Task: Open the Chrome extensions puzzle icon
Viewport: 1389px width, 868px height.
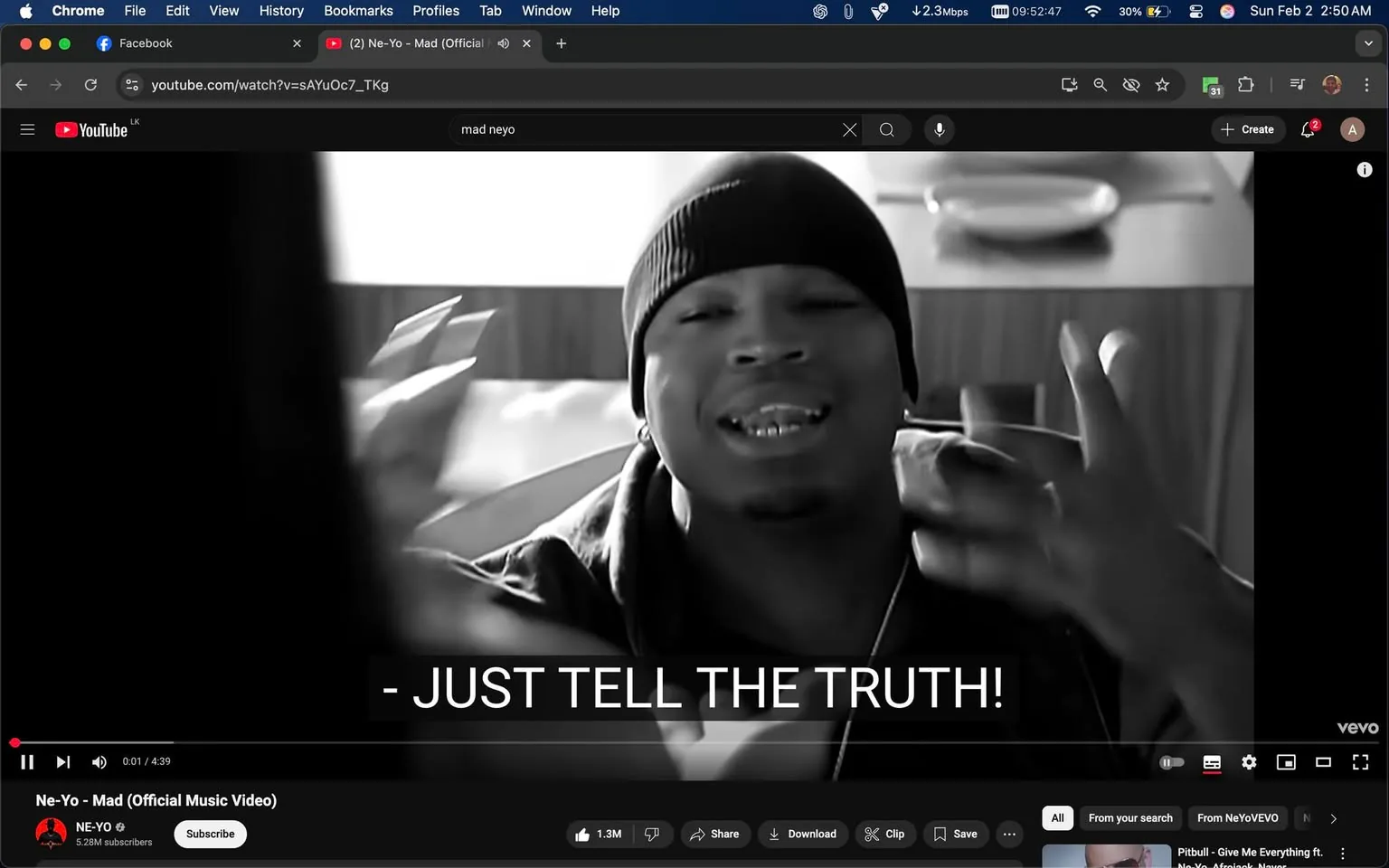Action: (1245, 84)
